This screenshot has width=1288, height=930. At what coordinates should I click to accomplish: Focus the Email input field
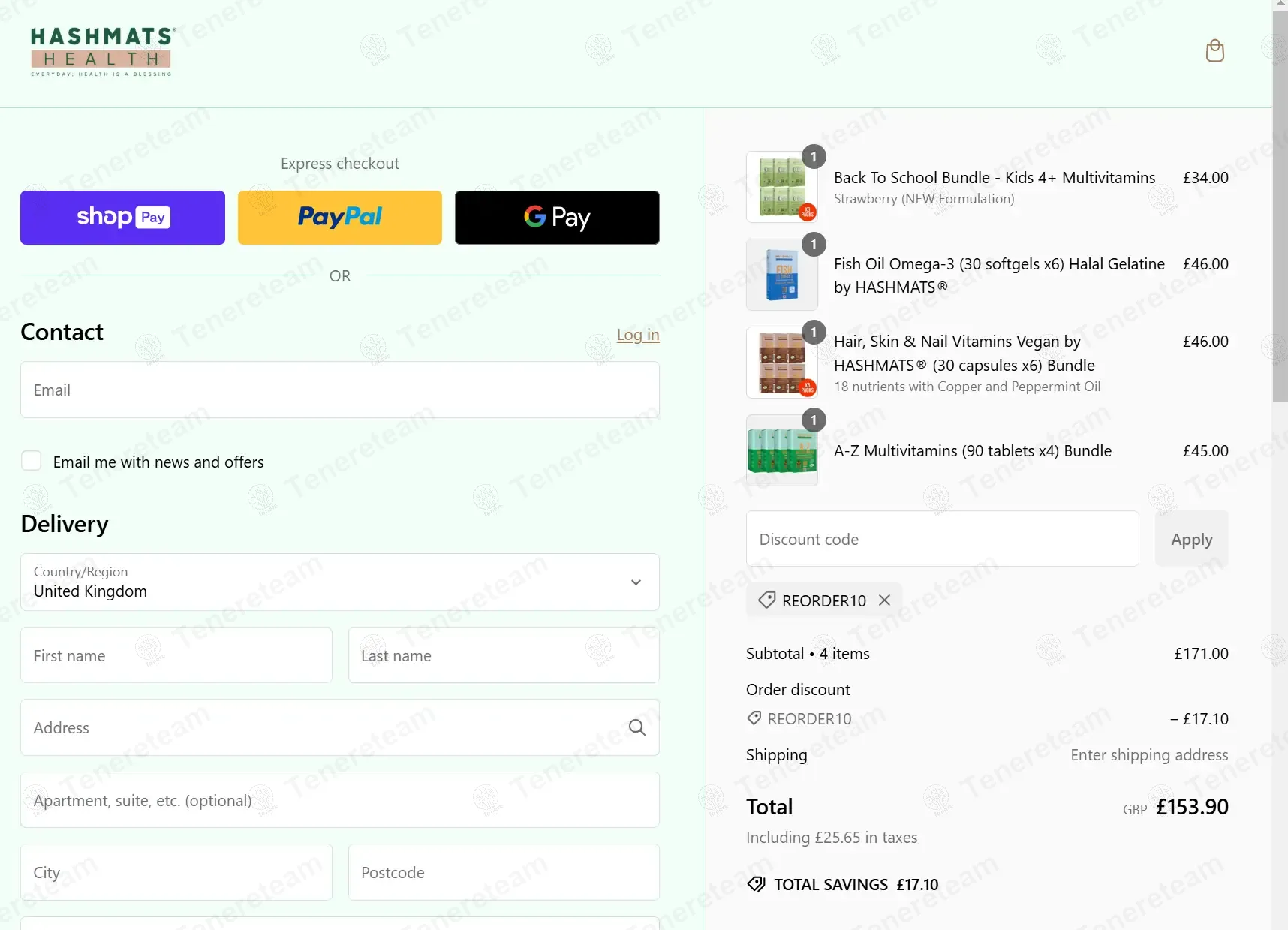tap(340, 390)
